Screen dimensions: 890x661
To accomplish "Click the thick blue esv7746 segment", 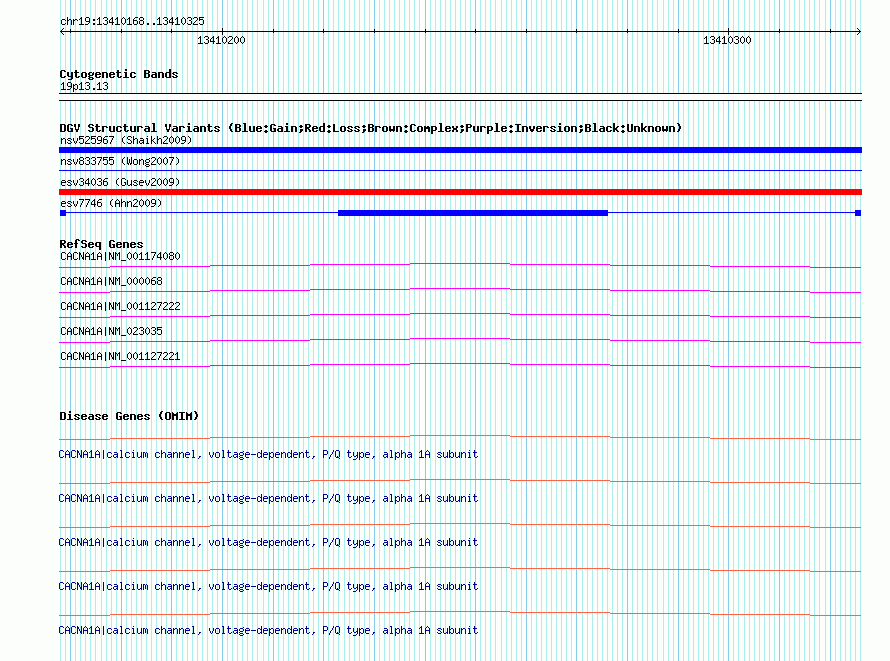I will point(473,213).
